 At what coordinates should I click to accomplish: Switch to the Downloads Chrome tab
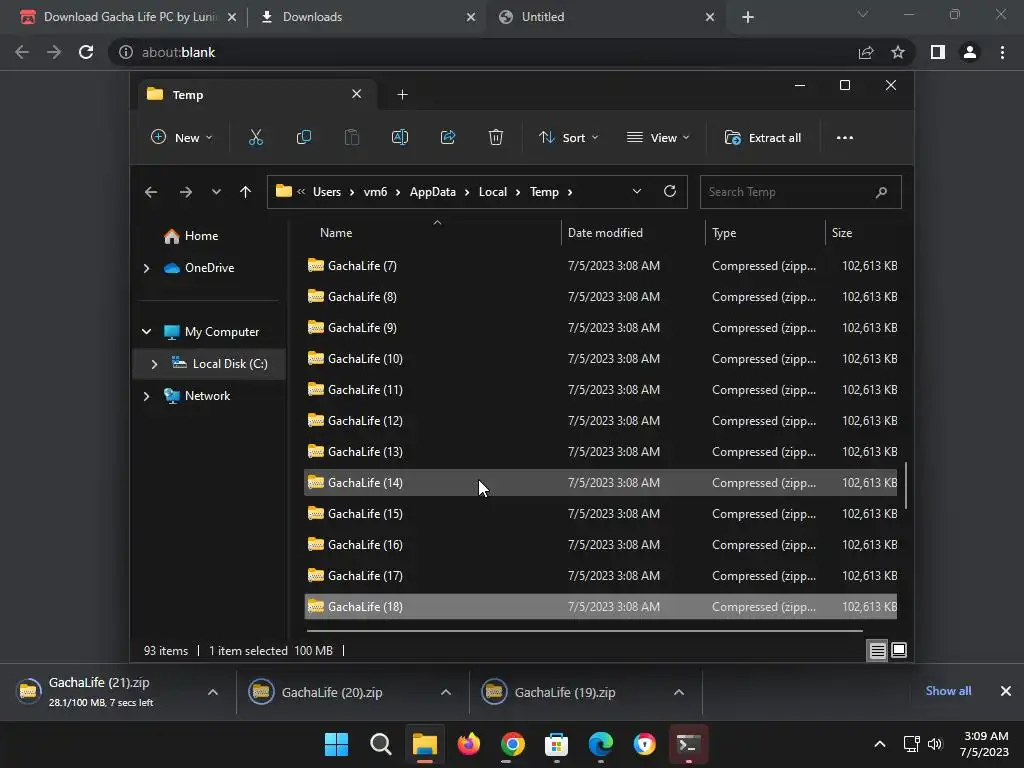367,17
